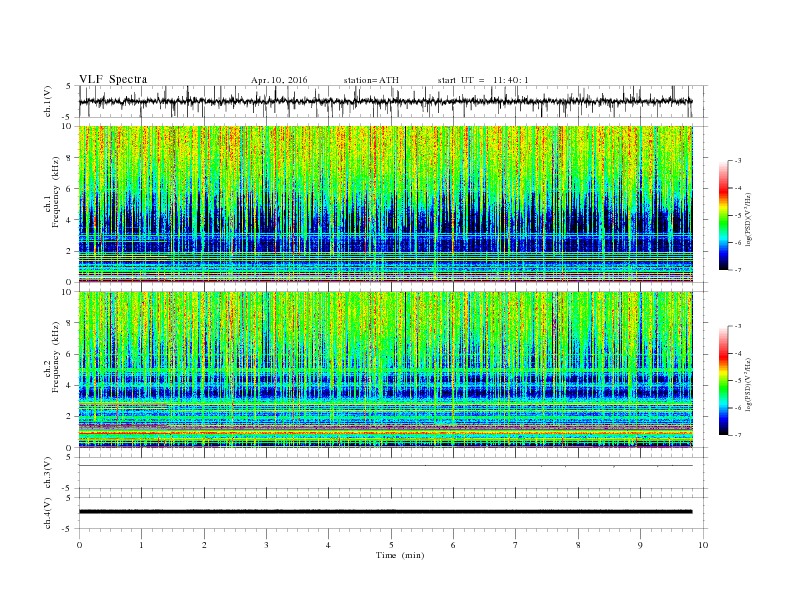
Task: Click the ch.2 spectrogram color scale bar
Action: (723, 381)
